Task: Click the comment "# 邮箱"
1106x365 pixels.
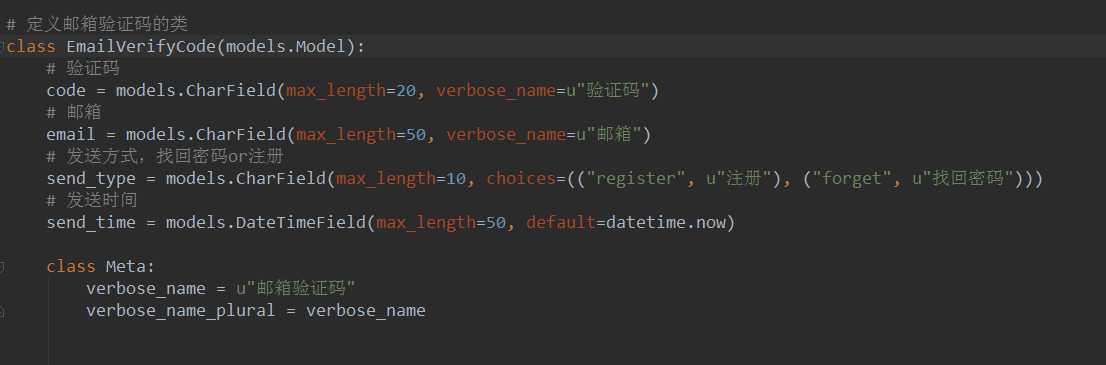Action: click(73, 112)
